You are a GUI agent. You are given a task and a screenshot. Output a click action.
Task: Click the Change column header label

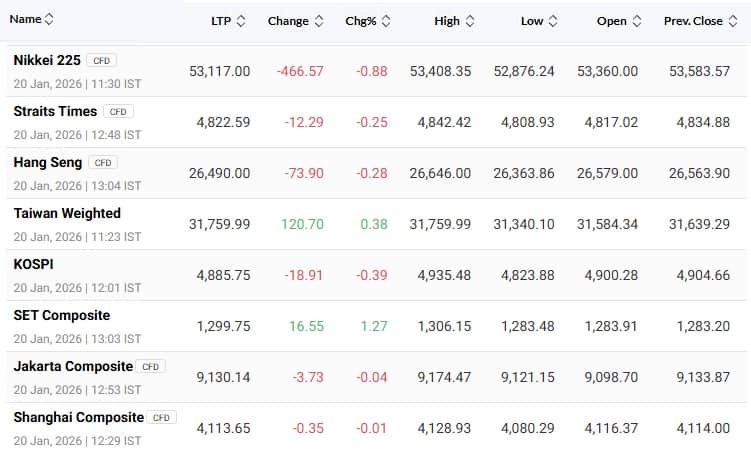pos(288,21)
